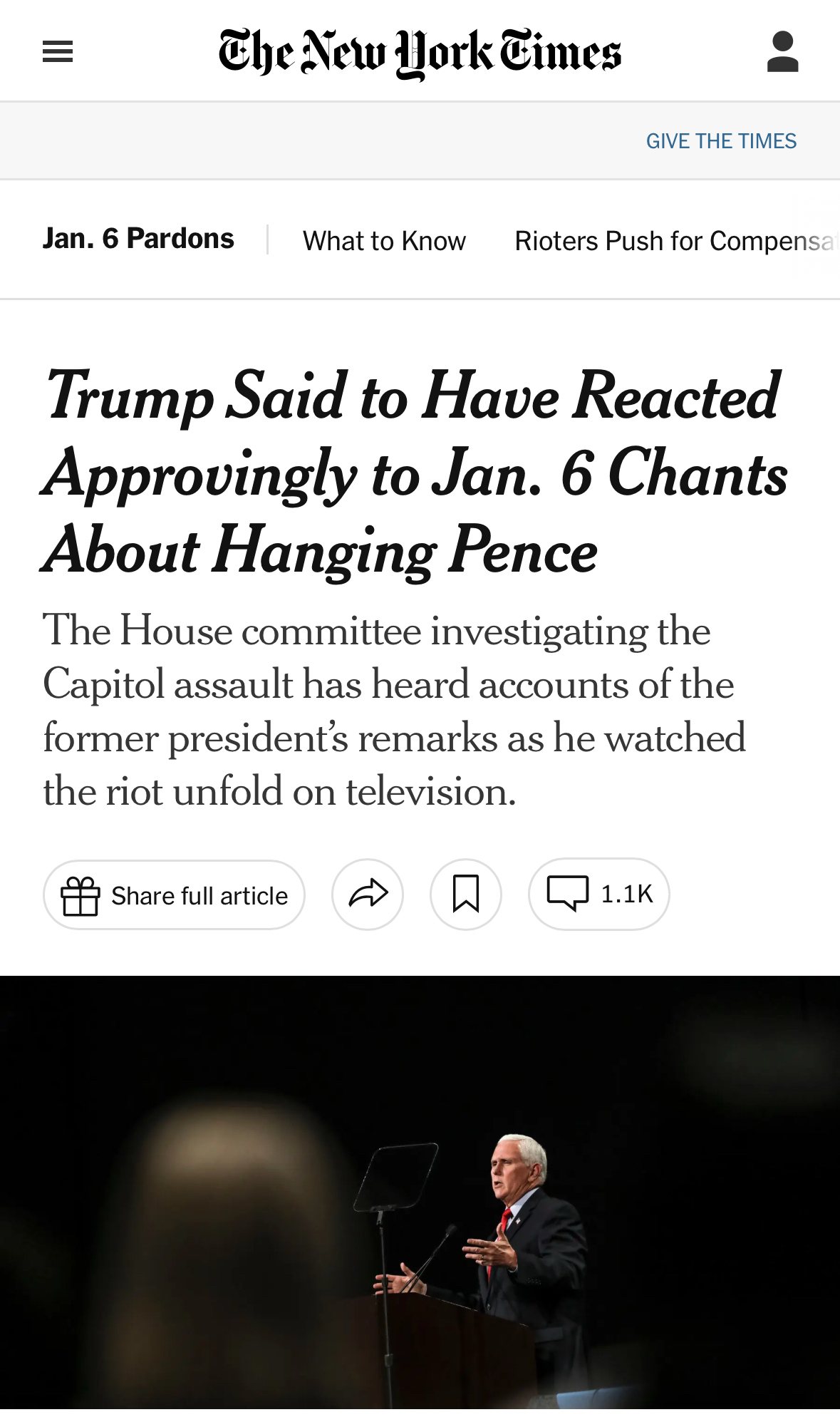Click the 1.1K comments count
The width and height of the screenshot is (840, 1422).
point(627,894)
